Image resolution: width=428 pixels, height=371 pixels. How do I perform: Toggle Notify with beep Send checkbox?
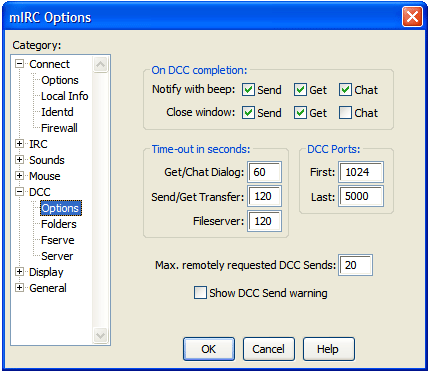click(x=248, y=90)
